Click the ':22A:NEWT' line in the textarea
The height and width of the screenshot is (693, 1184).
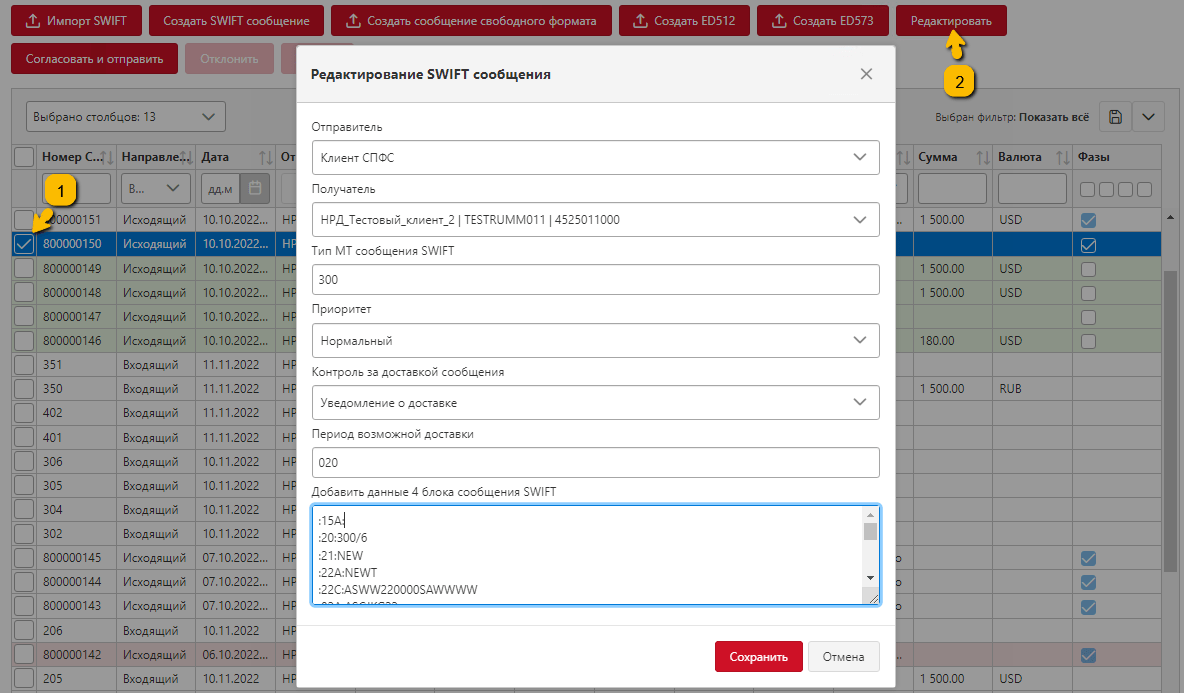347,572
